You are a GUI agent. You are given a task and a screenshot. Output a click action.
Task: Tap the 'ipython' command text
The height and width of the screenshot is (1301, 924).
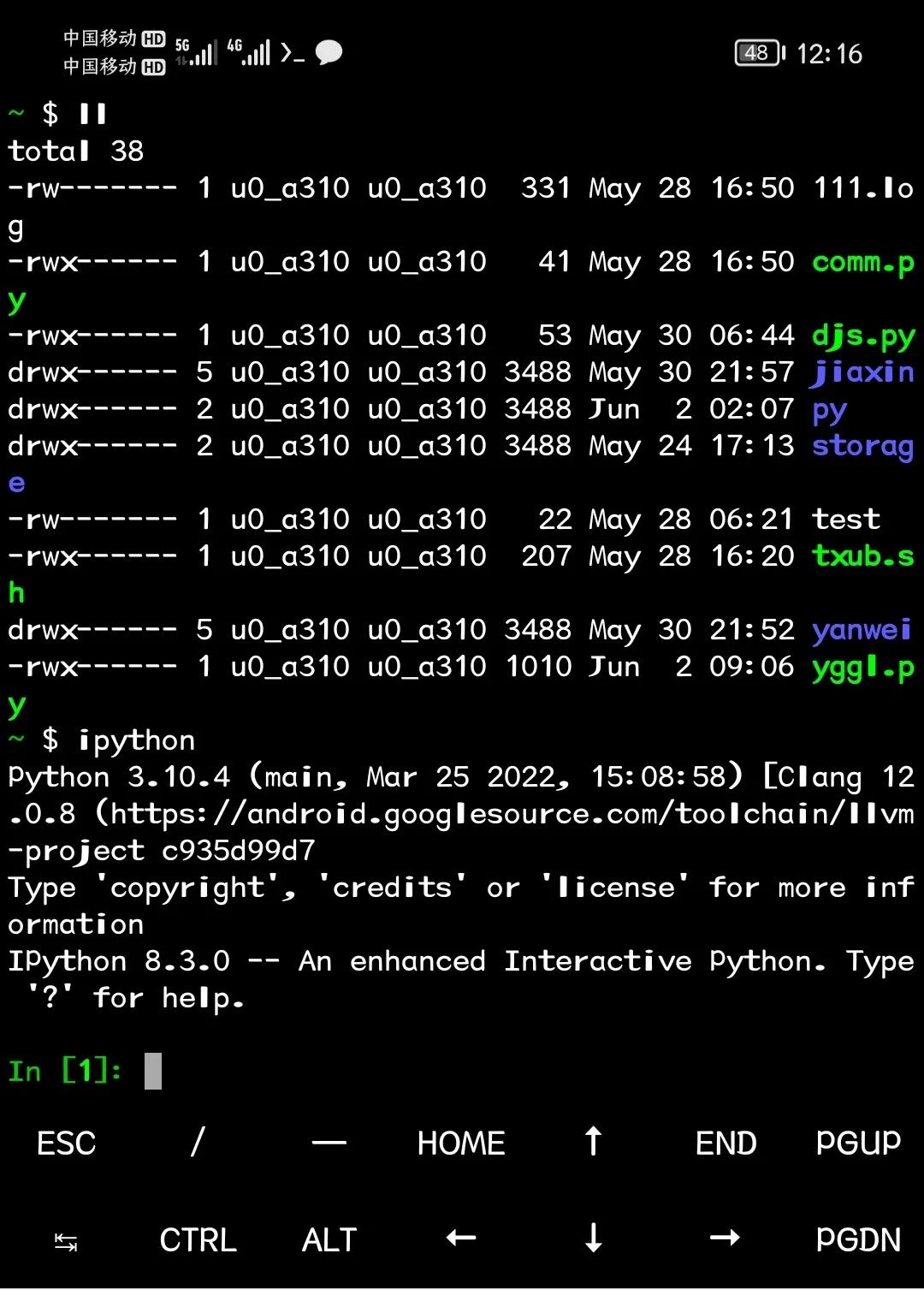pos(136,740)
